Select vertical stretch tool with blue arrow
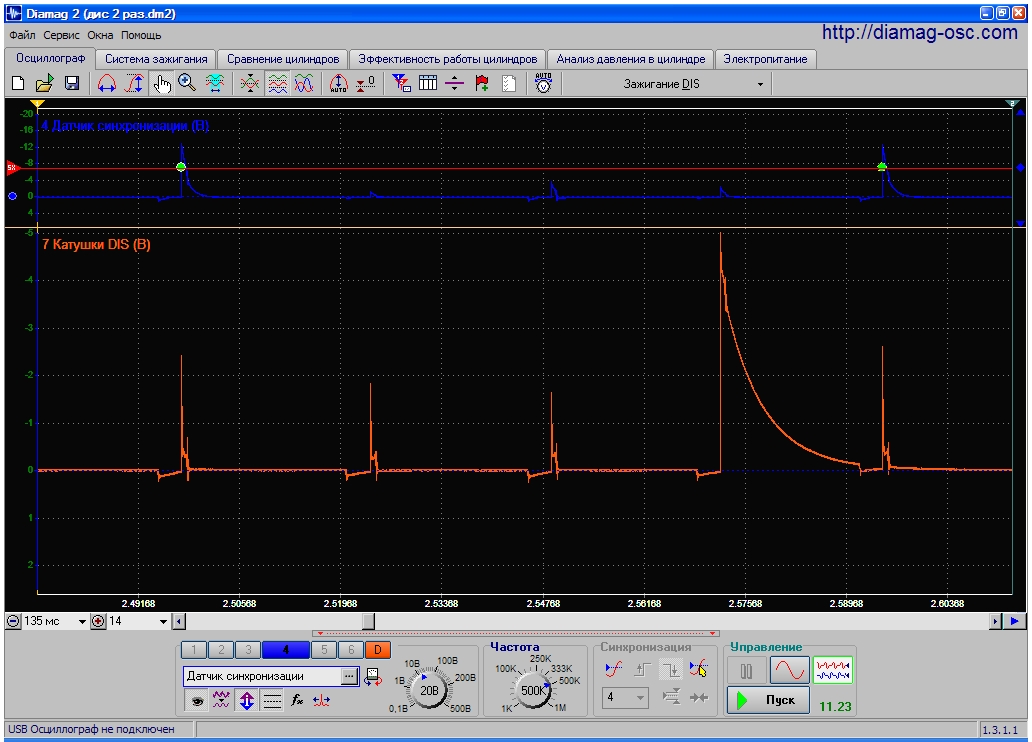The image size is (1032, 742). 134,84
